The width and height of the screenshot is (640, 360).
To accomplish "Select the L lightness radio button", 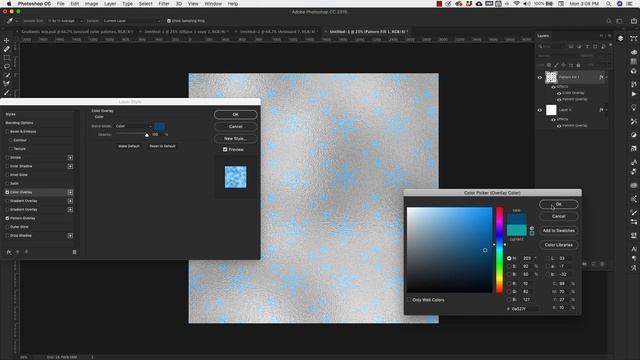I will [548, 258].
